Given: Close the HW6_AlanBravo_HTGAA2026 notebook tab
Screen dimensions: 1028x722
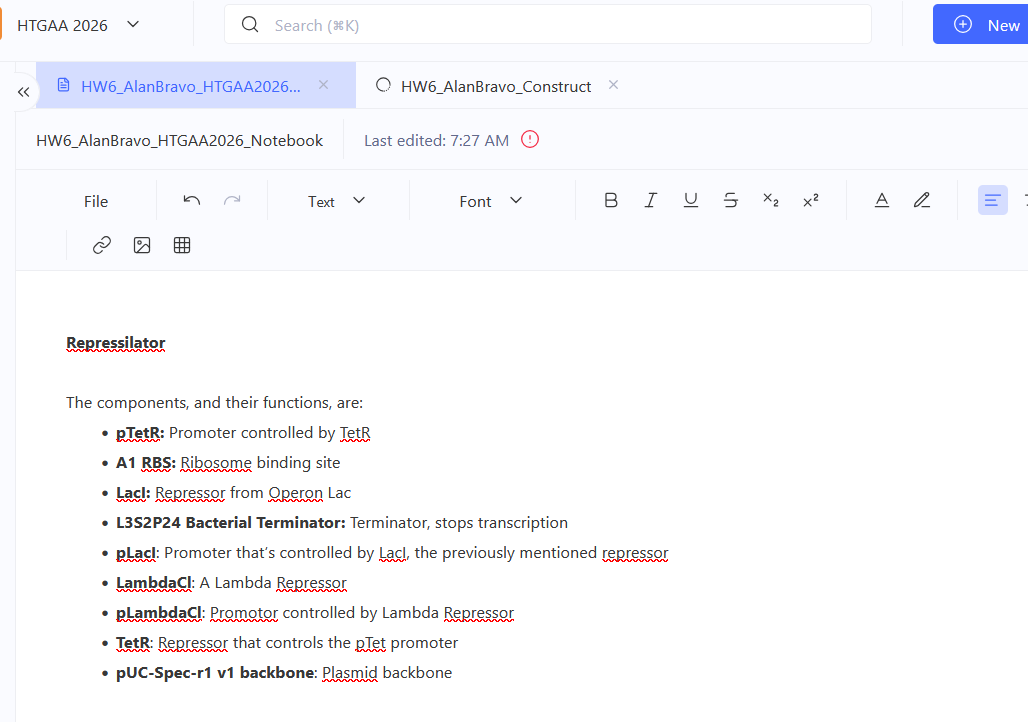Looking at the screenshot, I should coord(323,85).
